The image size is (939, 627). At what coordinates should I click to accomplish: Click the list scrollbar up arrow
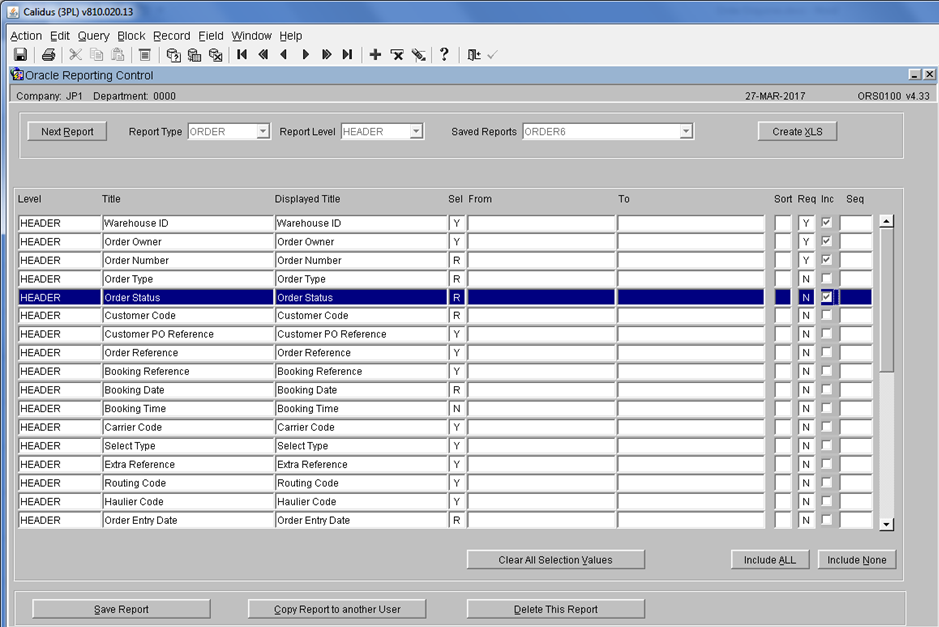[x=886, y=222]
